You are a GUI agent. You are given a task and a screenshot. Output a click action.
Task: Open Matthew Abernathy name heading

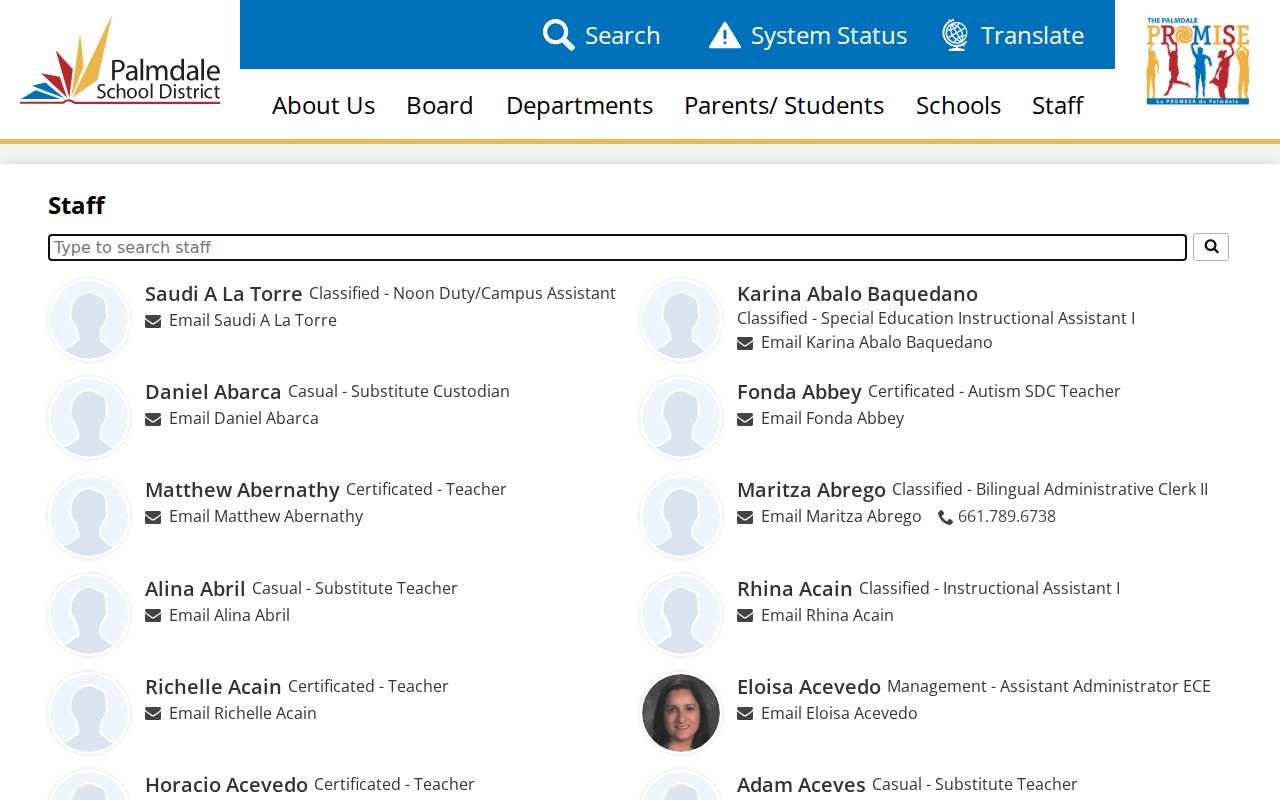(242, 490)
